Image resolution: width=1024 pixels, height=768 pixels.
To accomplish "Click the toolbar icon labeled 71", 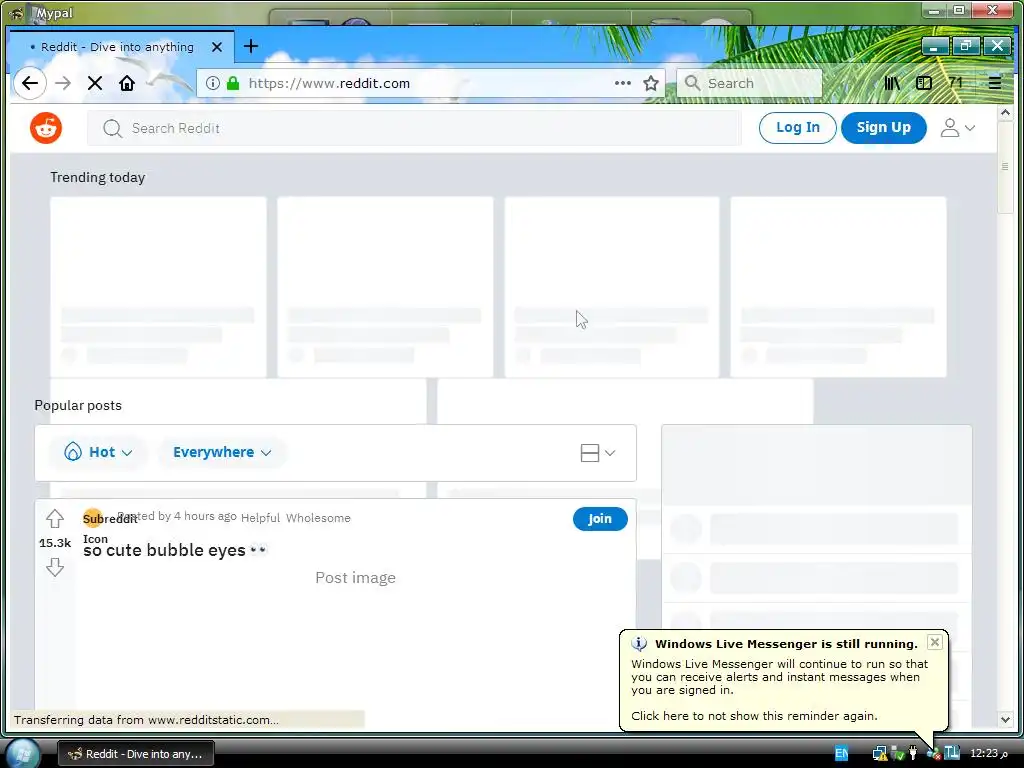I will click(x=956, y=83).
